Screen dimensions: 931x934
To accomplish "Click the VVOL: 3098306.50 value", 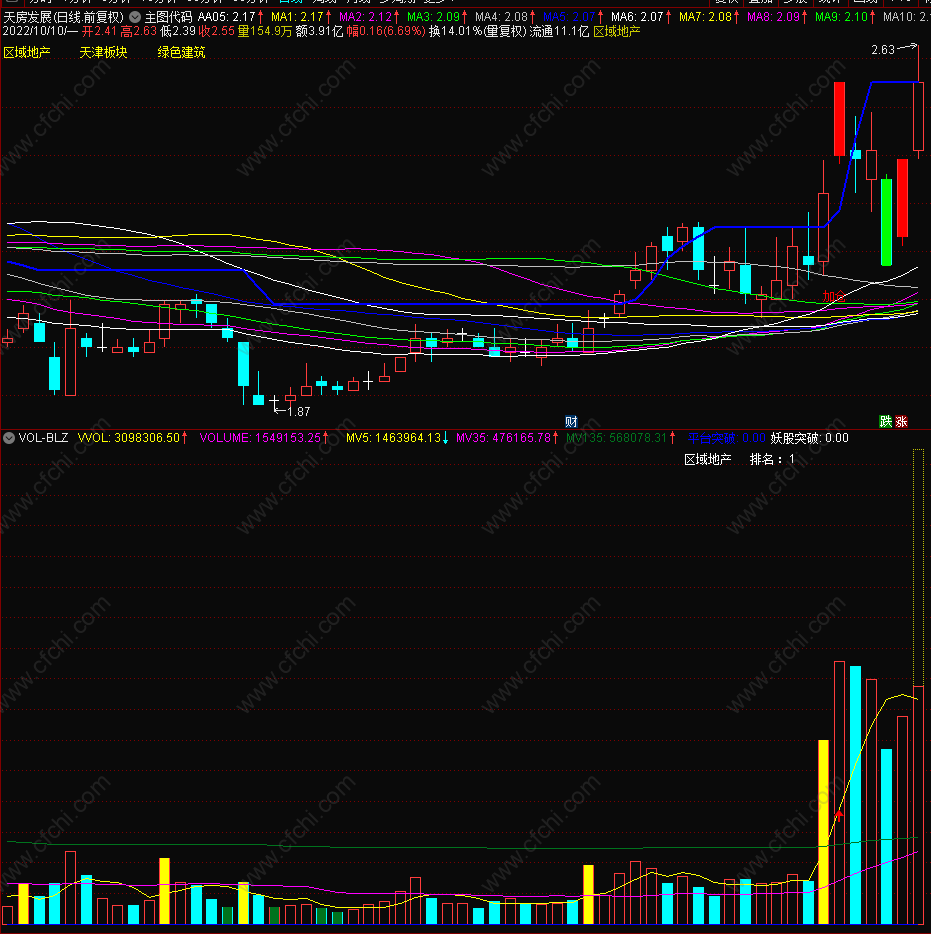I will pyautogui.click(x=129, y=438).
